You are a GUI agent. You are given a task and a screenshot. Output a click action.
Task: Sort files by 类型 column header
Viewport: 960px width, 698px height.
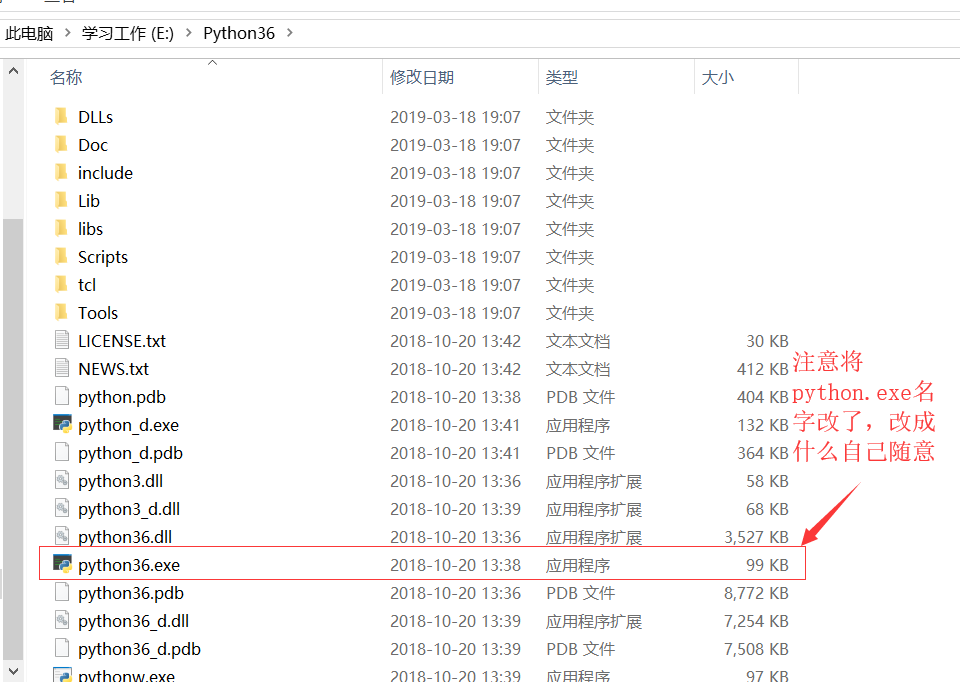(561, 77)
